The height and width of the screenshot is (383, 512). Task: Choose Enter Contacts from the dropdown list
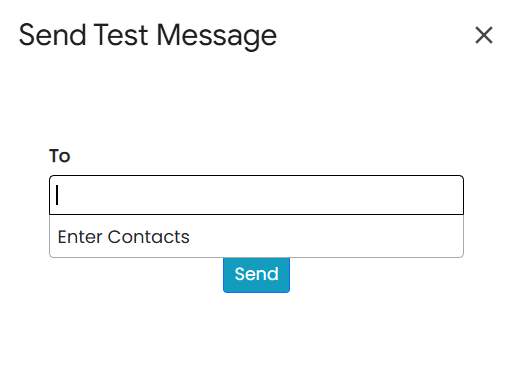coord(256,237)
